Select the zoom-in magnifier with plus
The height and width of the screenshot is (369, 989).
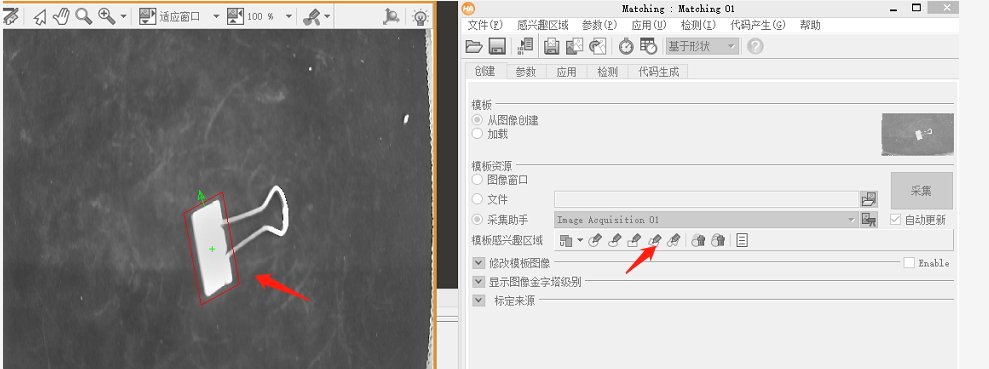coord(107,16)
